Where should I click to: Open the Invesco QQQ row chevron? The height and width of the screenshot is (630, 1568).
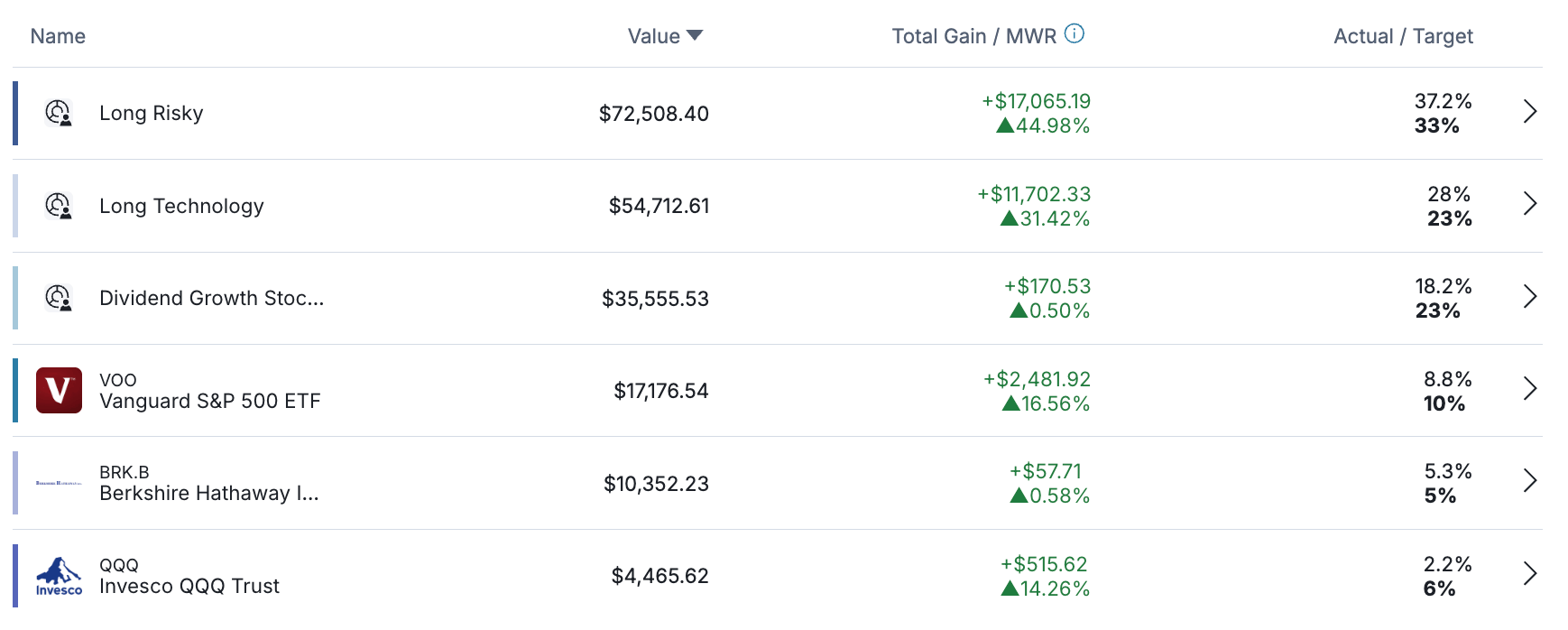1529,574
